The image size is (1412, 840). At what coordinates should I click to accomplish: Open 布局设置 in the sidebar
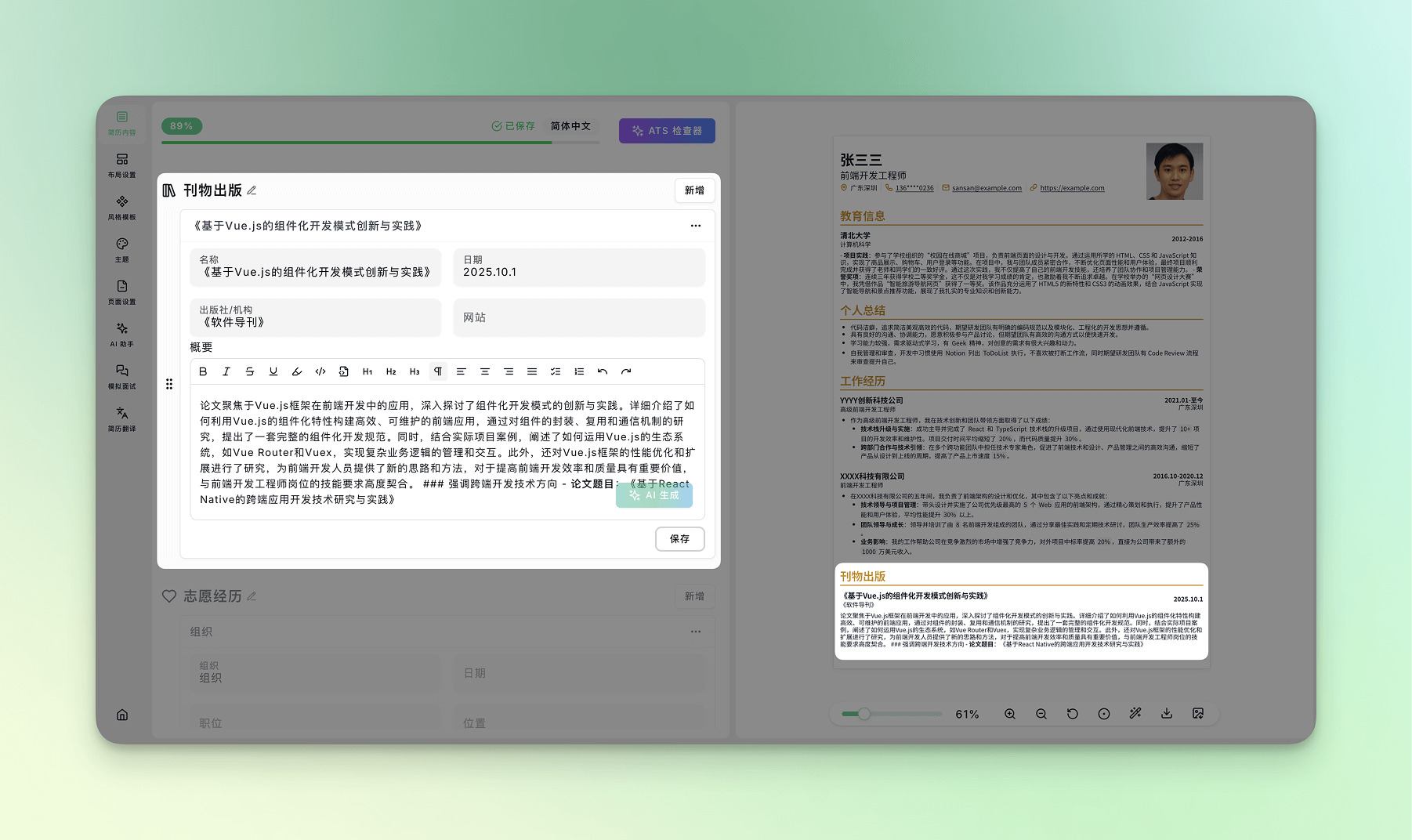[x=122, y=165]
